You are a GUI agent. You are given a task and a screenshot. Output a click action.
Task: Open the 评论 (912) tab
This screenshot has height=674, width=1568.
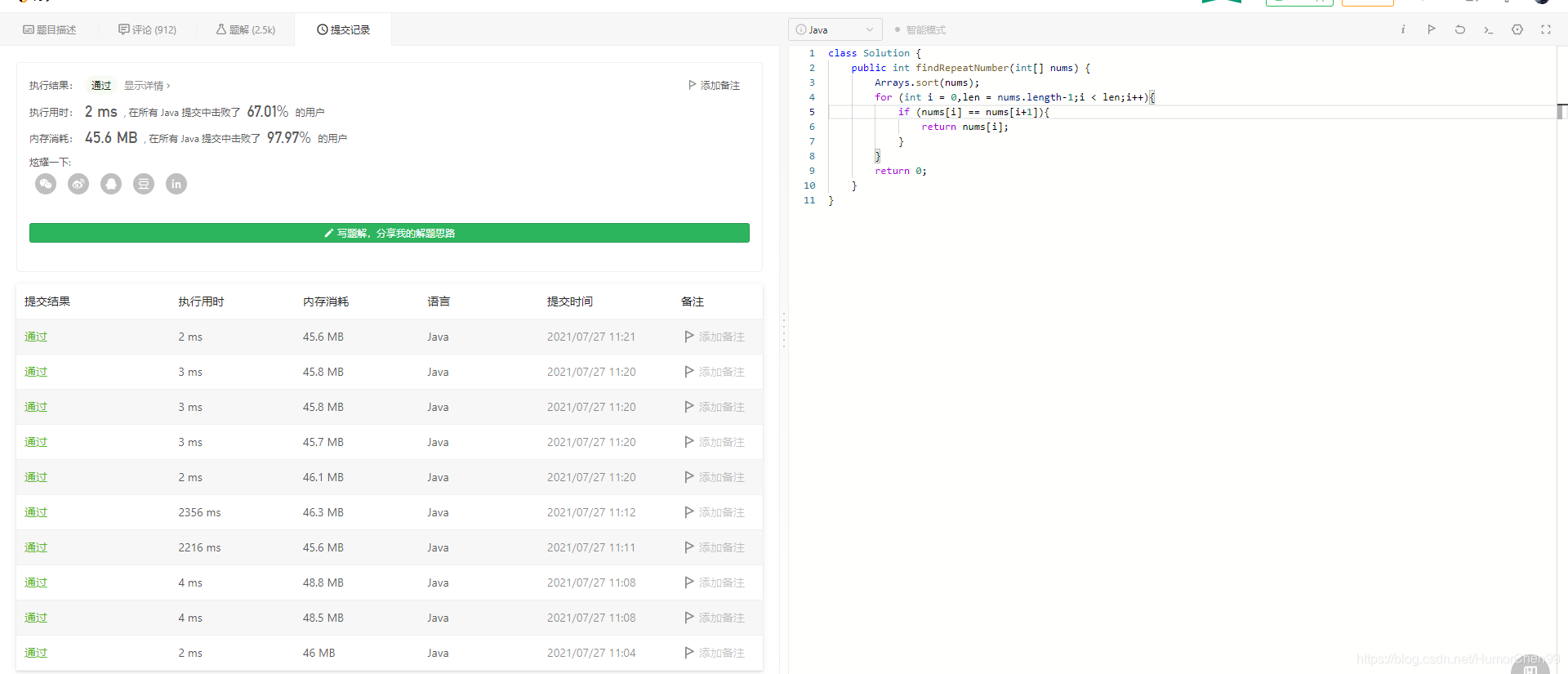pos(148,29)
